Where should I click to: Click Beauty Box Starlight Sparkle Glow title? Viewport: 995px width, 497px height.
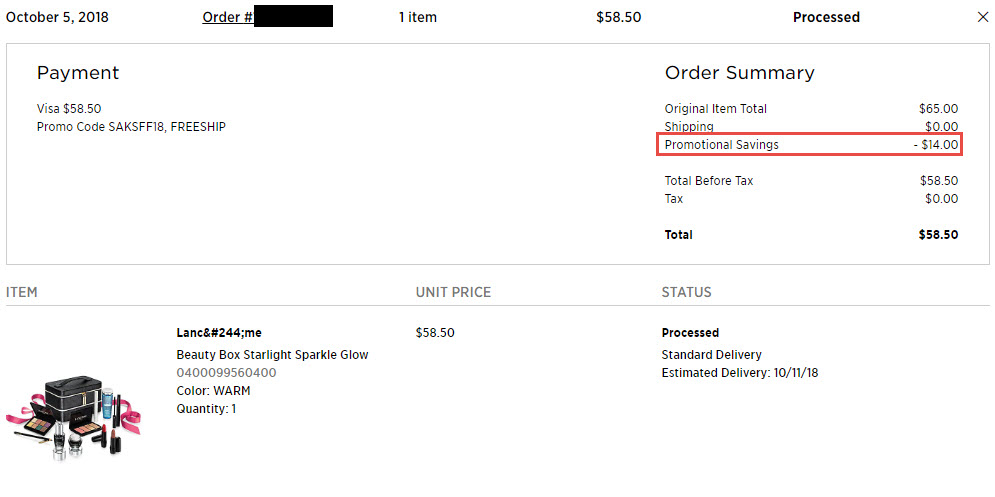pos(272,355)
